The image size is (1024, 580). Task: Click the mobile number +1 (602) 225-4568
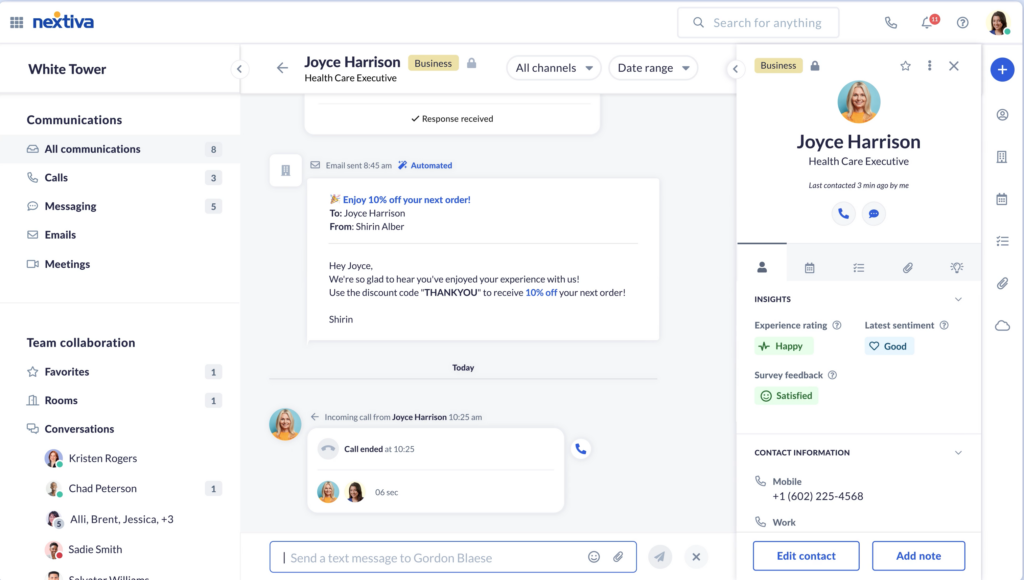tap(818, 496)
